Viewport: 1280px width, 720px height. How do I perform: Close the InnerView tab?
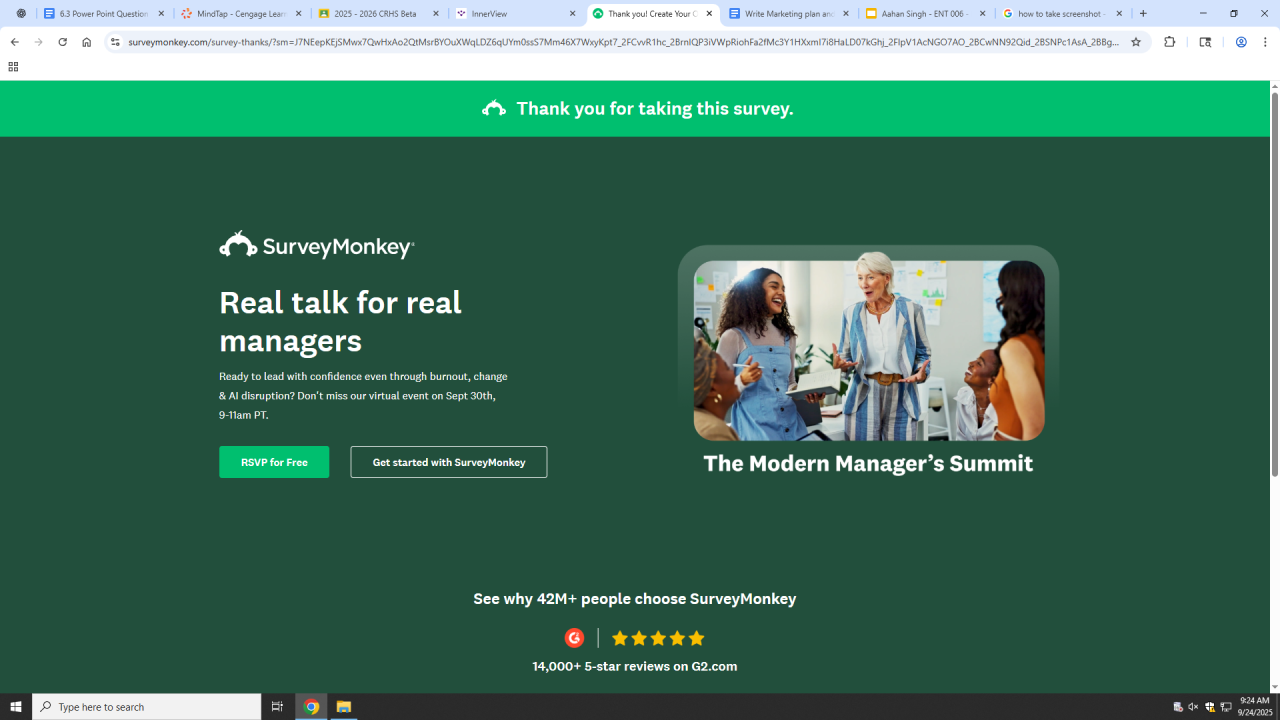coord(573,14)
